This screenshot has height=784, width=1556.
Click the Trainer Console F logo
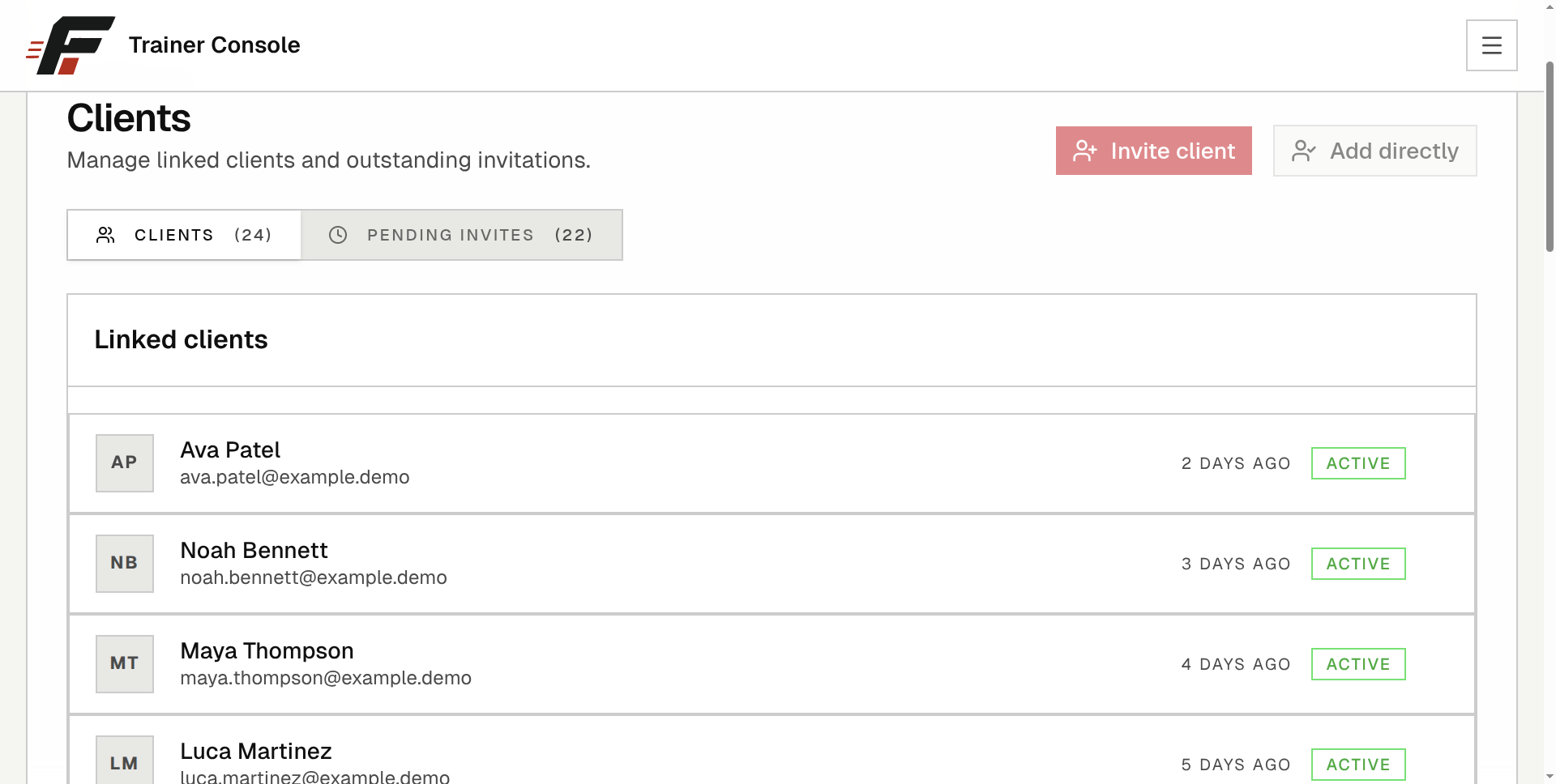(71, 45)
